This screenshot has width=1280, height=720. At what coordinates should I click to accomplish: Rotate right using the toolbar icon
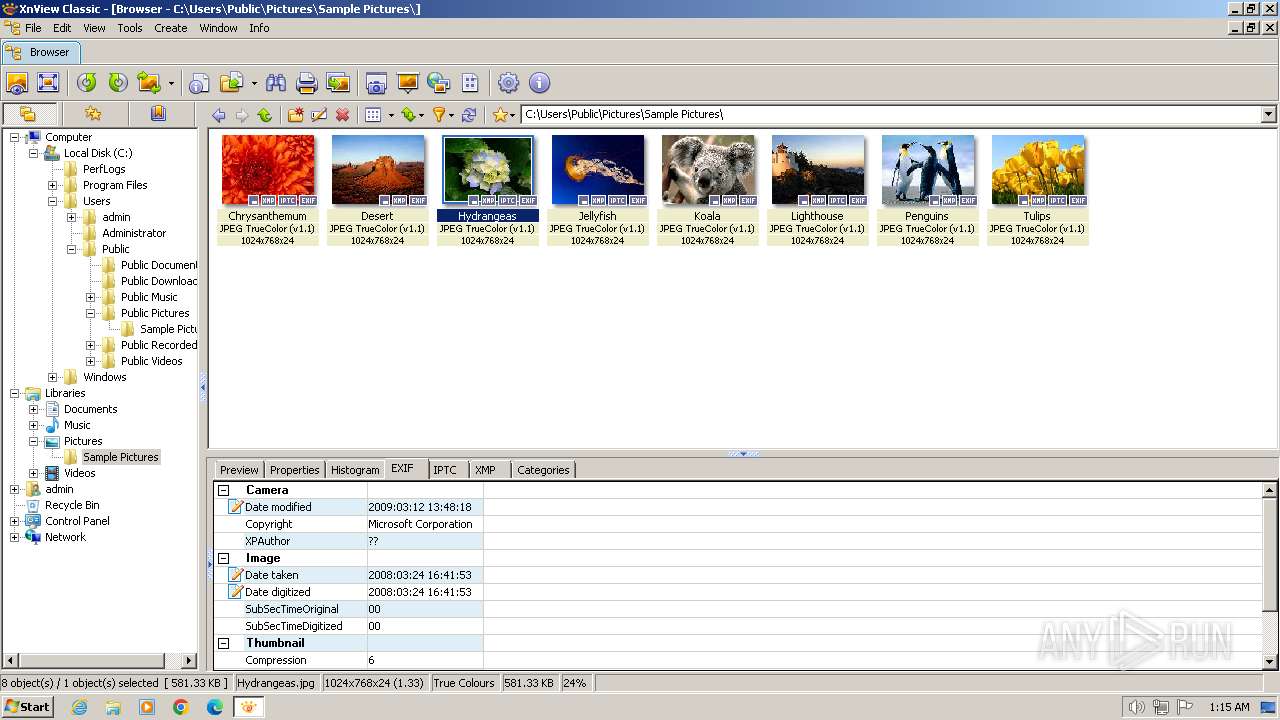[118, 83]
